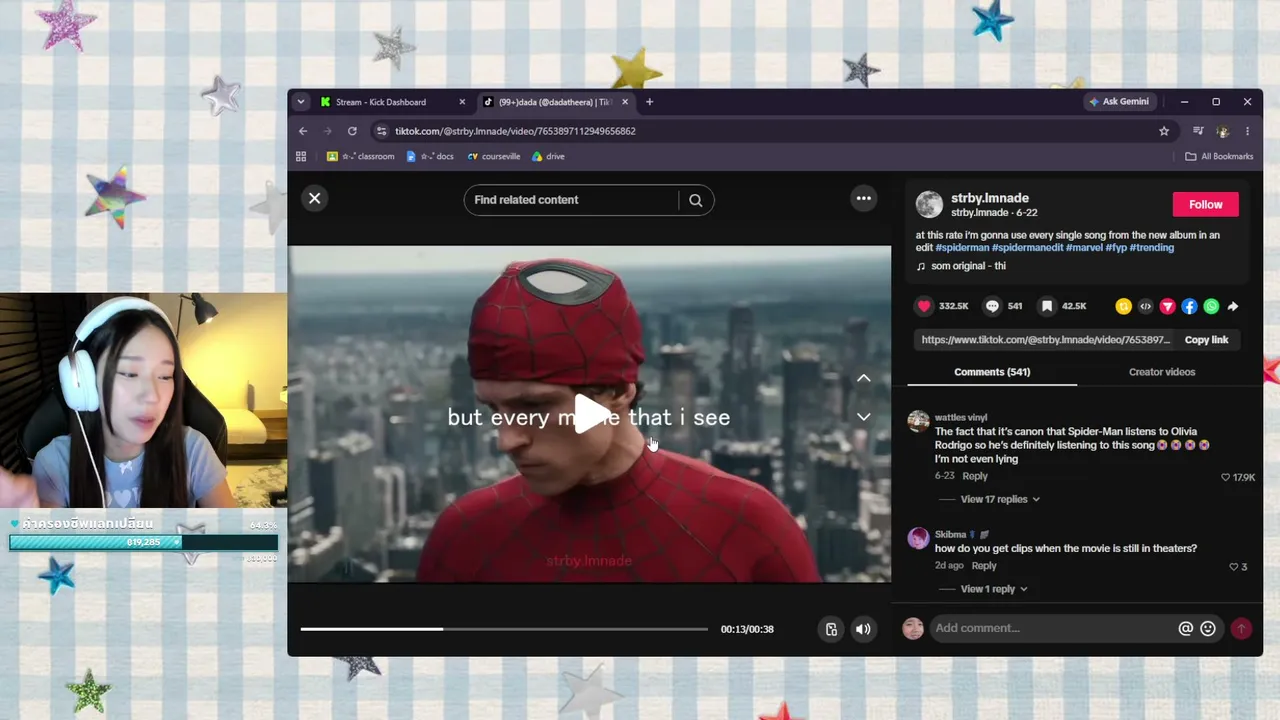Open the Chrome apps grid icon
Image resolution: width=1280 pixels, height=720 pixels.
coord(301,157)
